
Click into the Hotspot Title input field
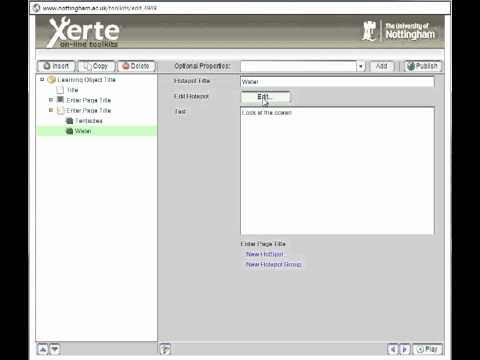coord(337,82)
